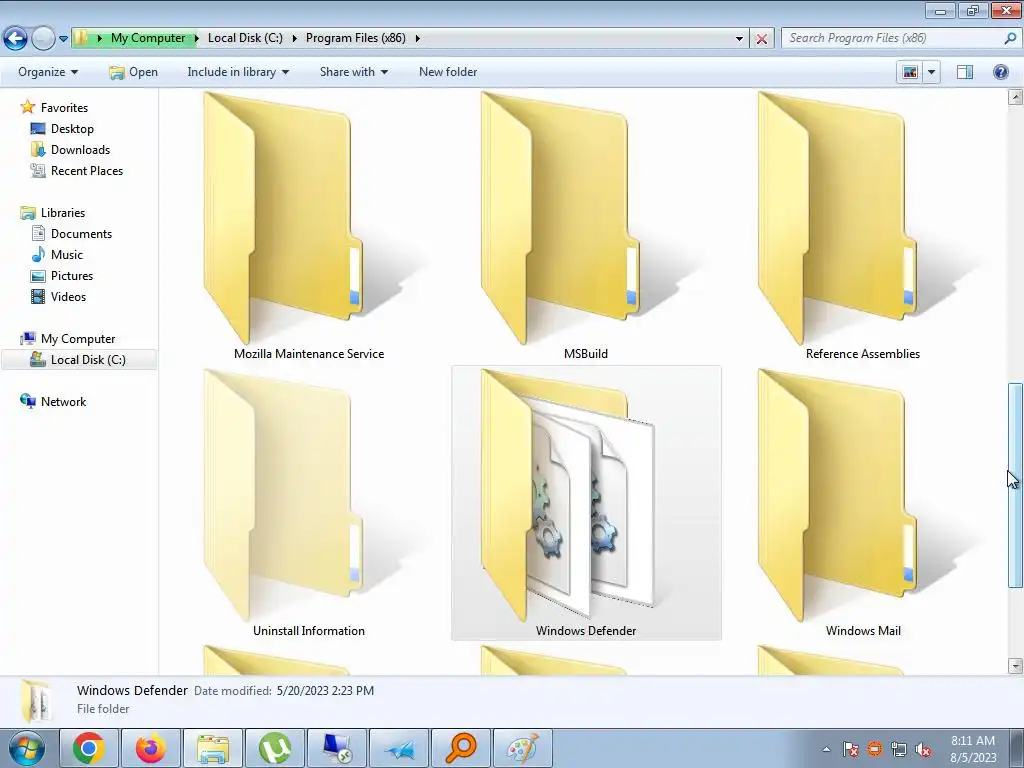Open the Paint palette taskbar icon
This screenshot has width=1024, height=768.
point(523,748)
